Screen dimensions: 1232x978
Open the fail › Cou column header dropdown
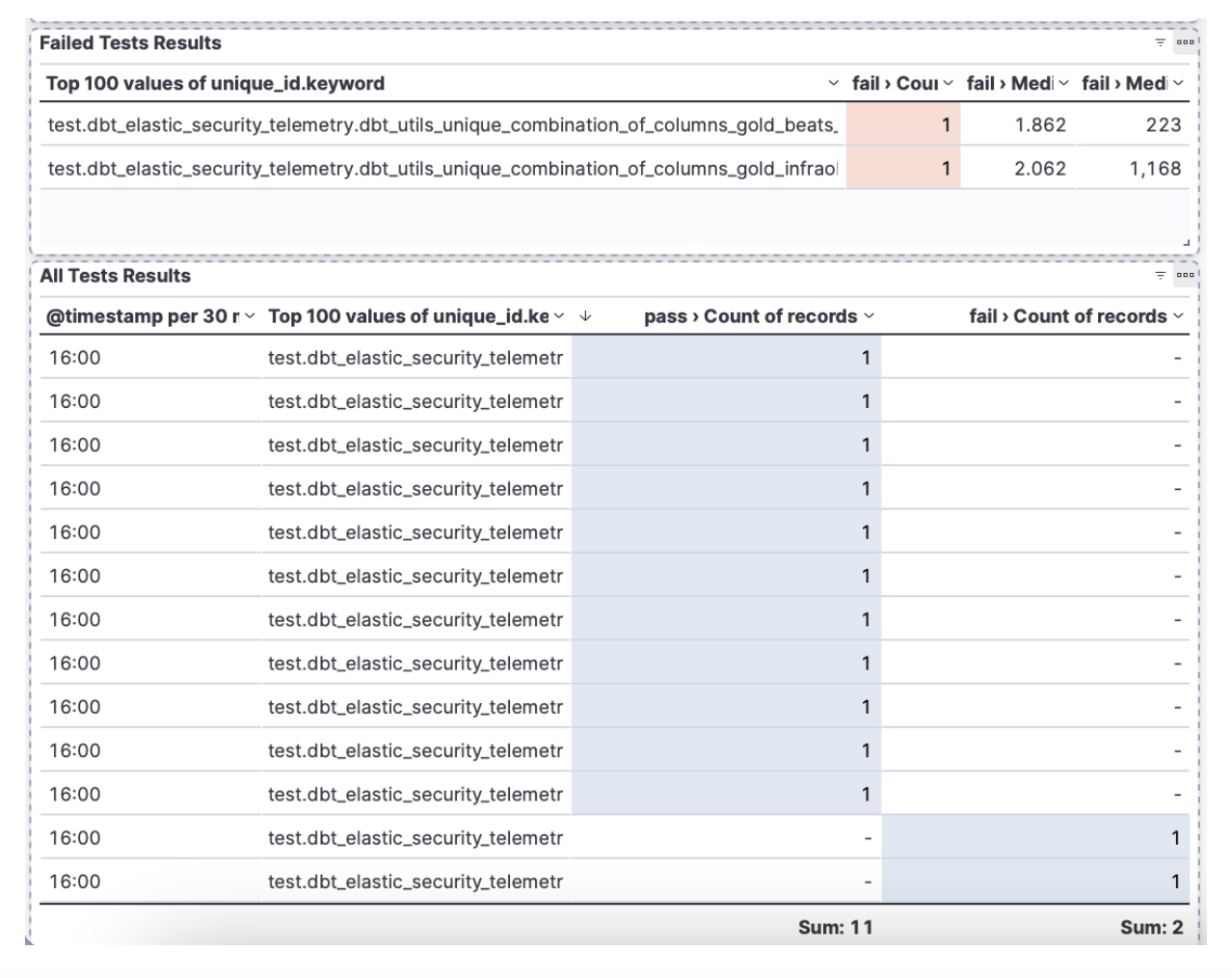click(948, 84)
